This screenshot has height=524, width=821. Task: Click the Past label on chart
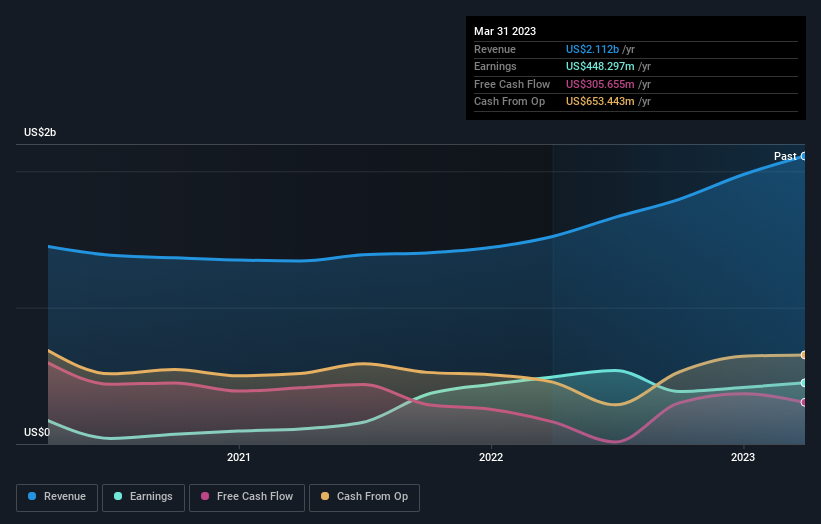point(785,156)
